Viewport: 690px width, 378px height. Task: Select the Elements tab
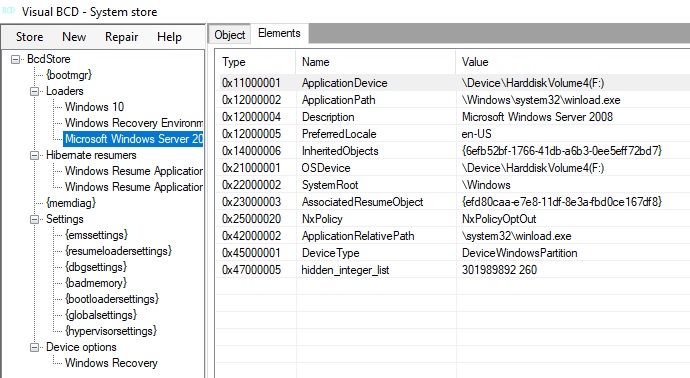pyautogui.click(x=279, y=33)
